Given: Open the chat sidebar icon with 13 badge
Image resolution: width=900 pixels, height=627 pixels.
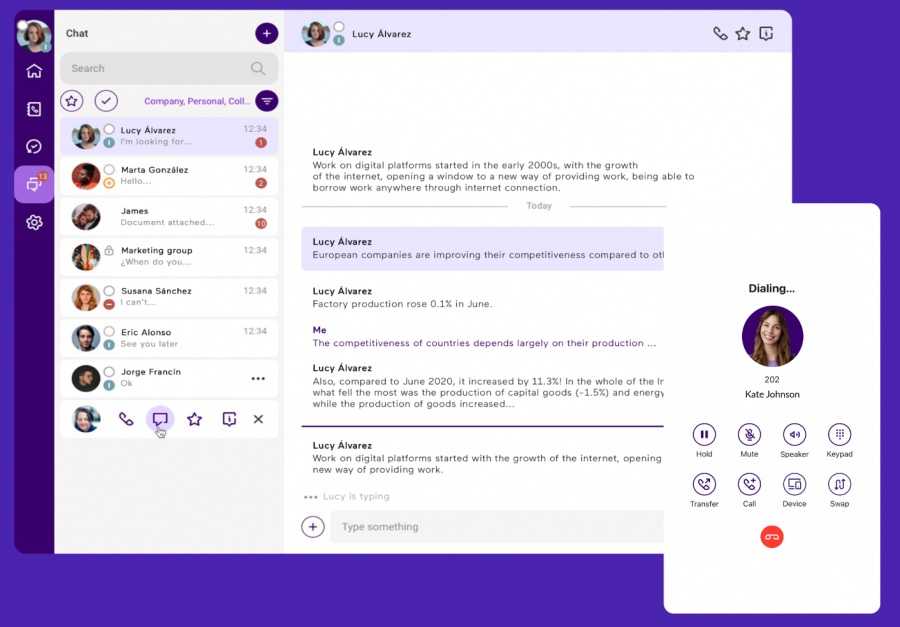Looking at the screenshot, I should click(x=34, y=184).
